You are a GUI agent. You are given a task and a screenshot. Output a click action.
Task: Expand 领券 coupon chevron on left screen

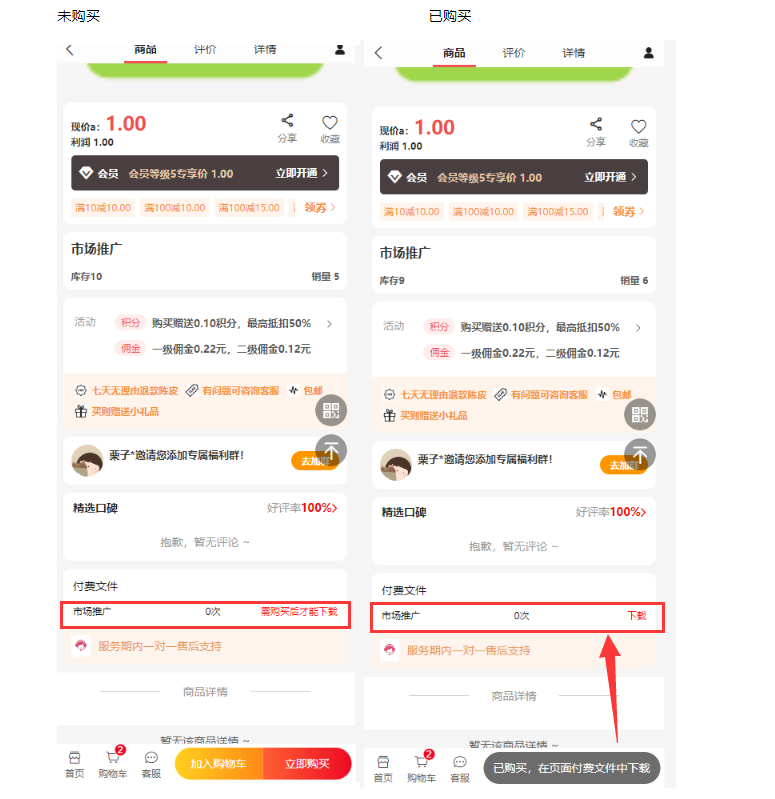click(333, 207)
